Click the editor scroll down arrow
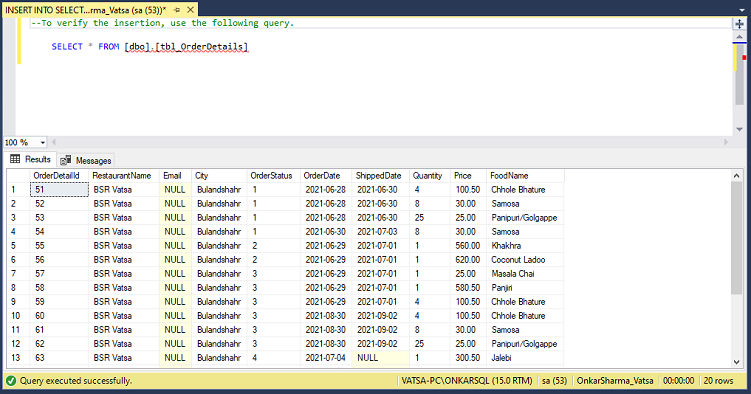Viewport: 751px width, 394px height. [x=740, y=130]
